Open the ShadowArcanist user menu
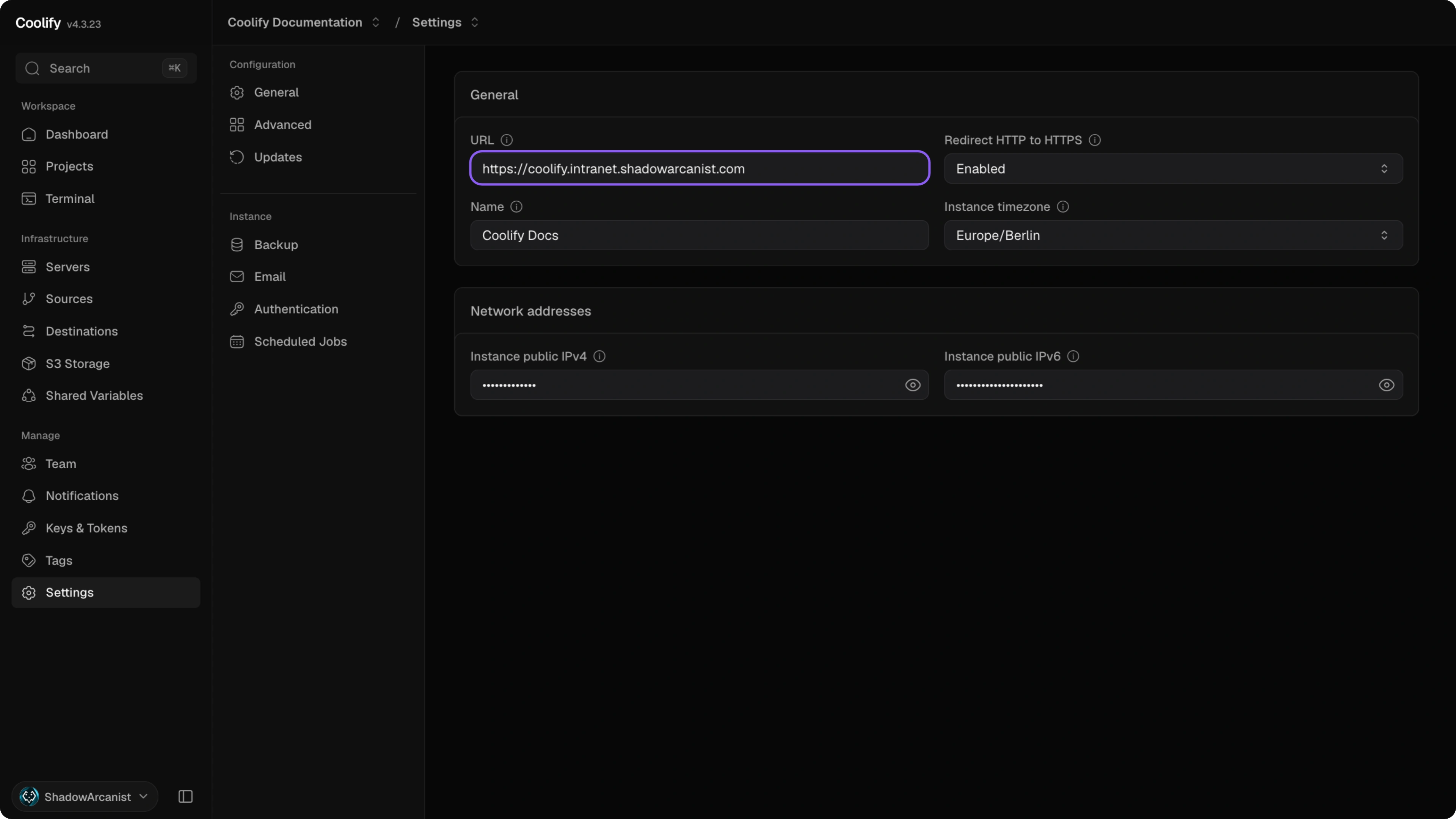The width and height of the screenshot is (1456, 819). click(85, 796)
